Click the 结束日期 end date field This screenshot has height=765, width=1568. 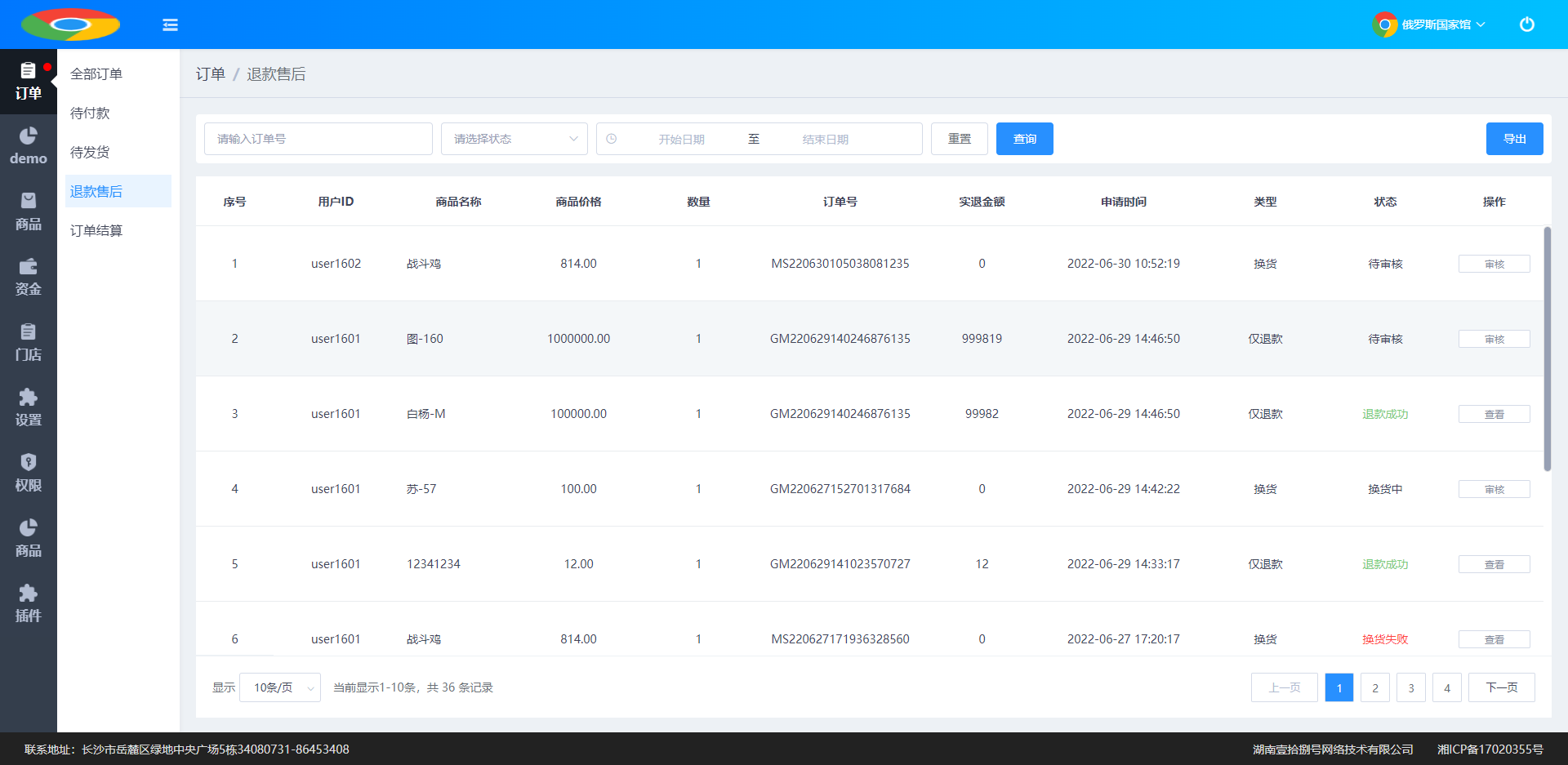click(826, 140)
